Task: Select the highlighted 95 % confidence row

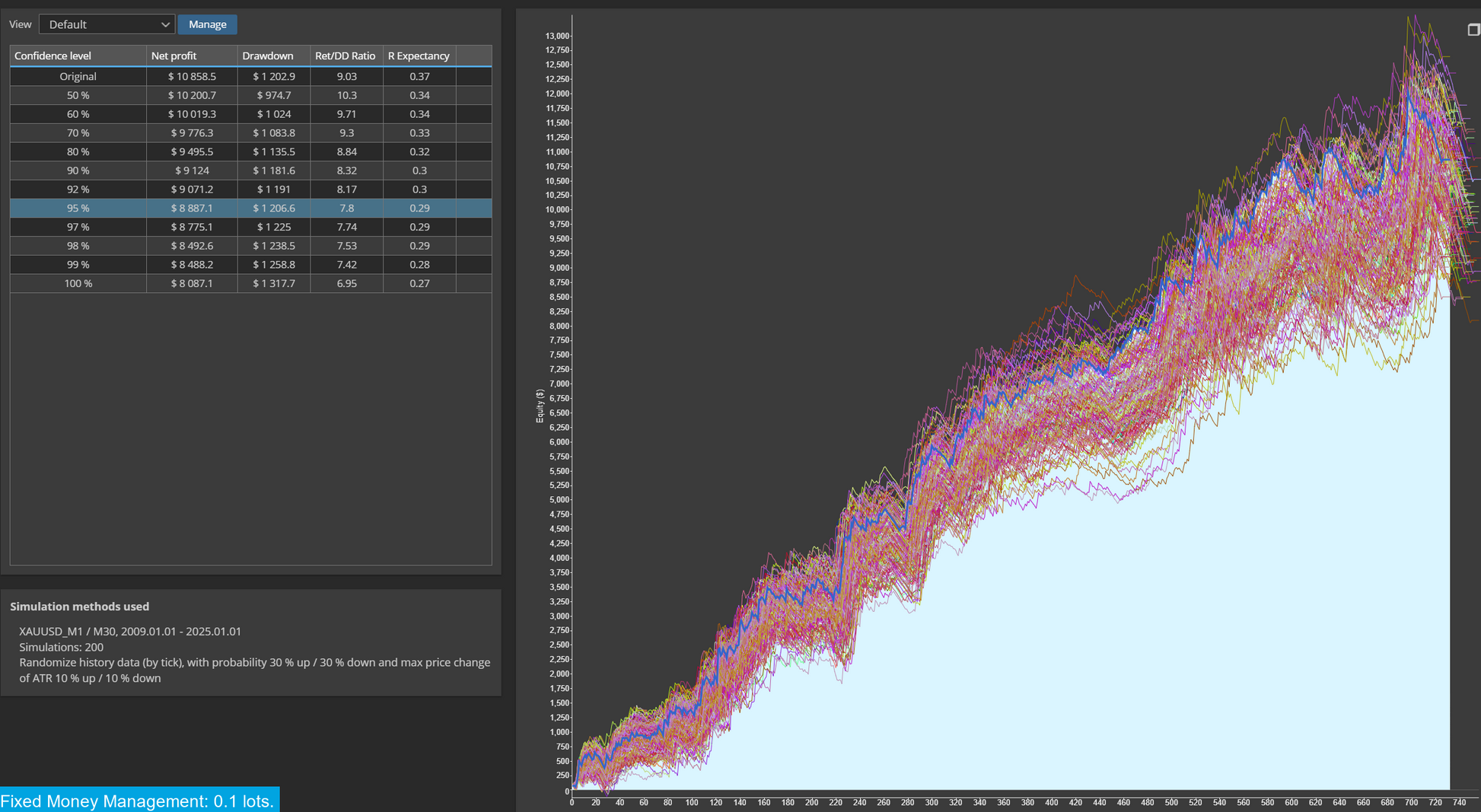Action: click(250, 208)
